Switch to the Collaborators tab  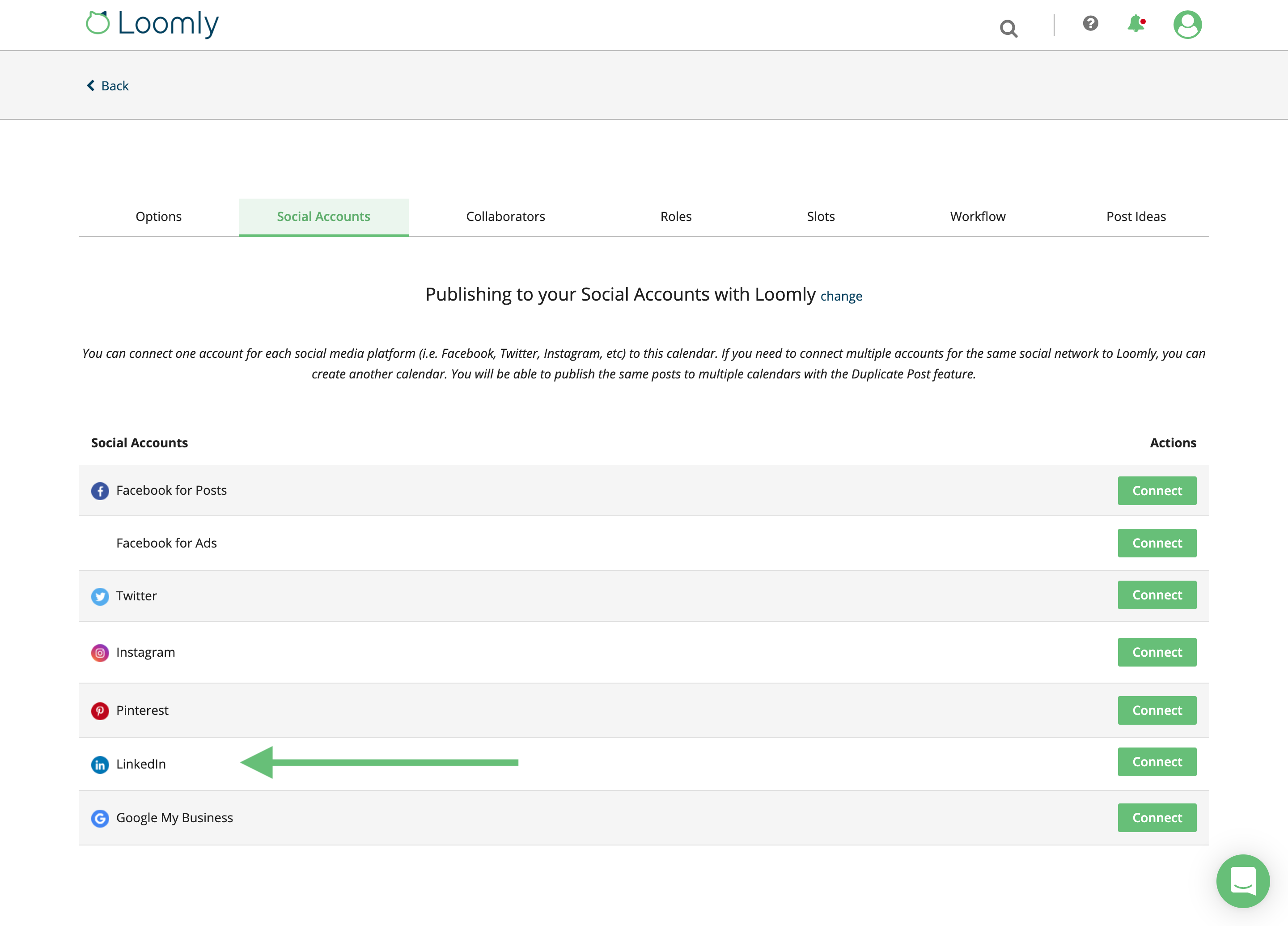tap(505, 217)
